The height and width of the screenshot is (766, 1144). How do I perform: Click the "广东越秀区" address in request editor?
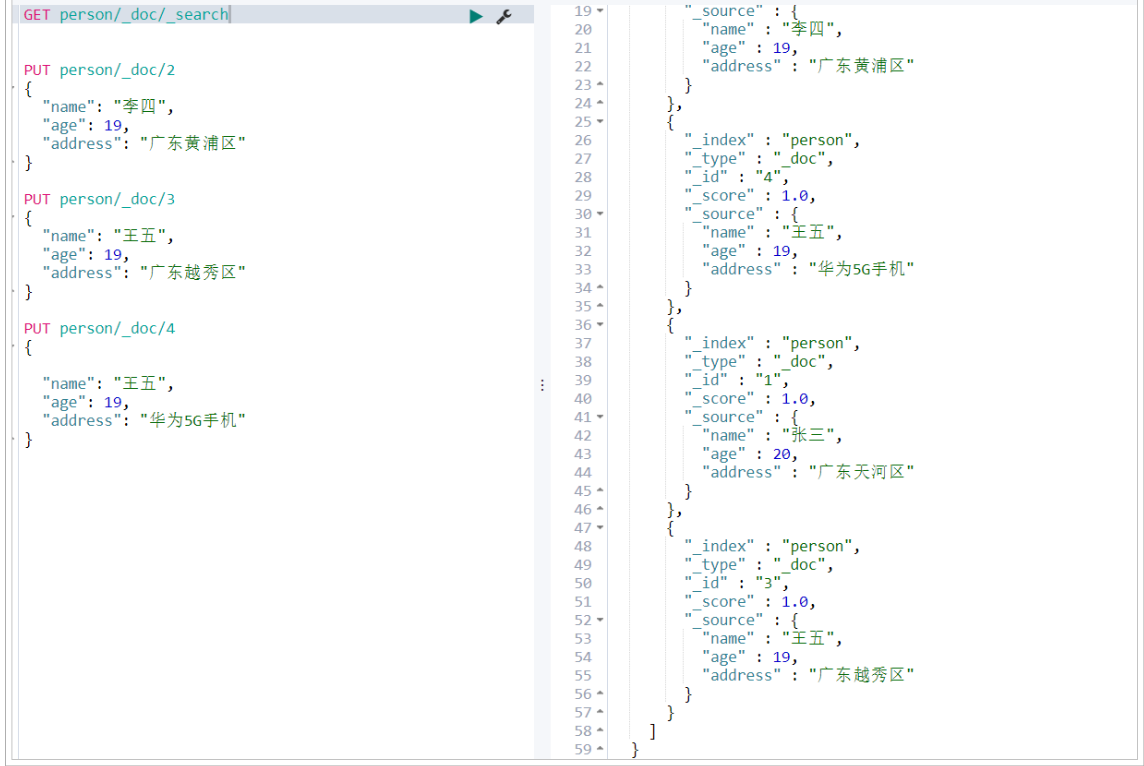[193, 273]
